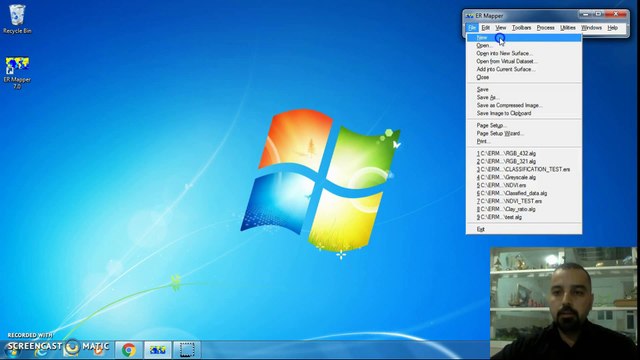Choose Open... from the File menu
The width and height of the screenshot is (640, 360).
(x=524, y=45)
